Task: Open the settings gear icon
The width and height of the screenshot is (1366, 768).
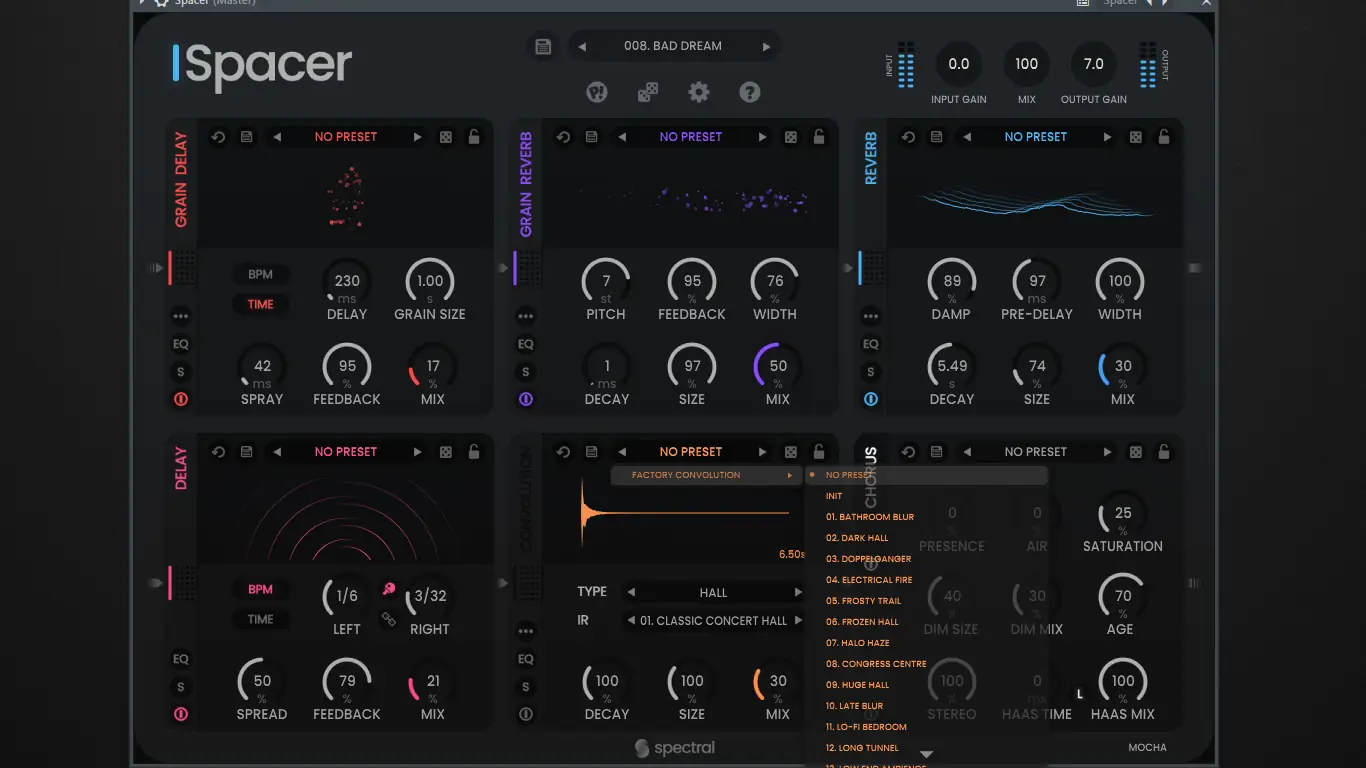Action: 699,92
